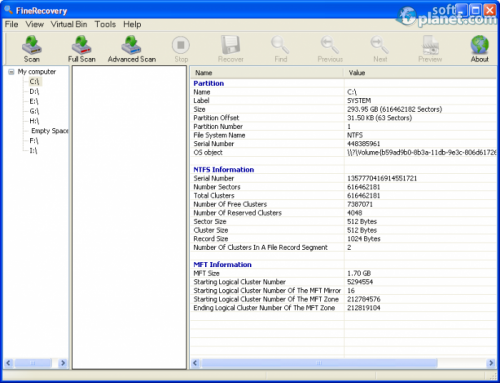Click the Label row showing SYSTEM
This screenshot has width=500, height=383.
click(343, 101)
